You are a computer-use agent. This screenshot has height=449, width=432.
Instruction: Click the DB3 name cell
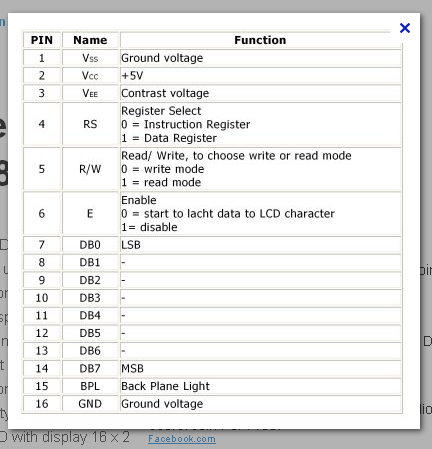point(90,298)
